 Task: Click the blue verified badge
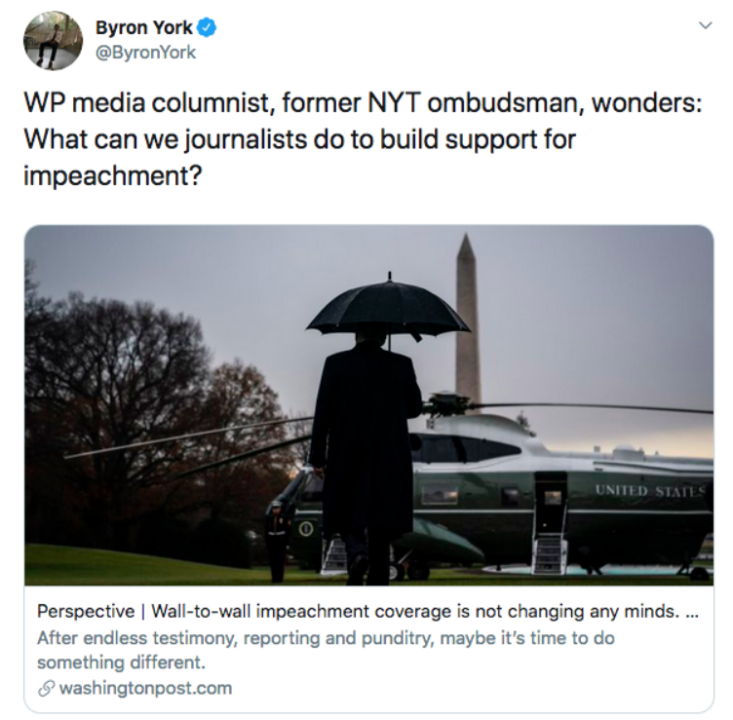pyautogui.click(x=207, y=28)
